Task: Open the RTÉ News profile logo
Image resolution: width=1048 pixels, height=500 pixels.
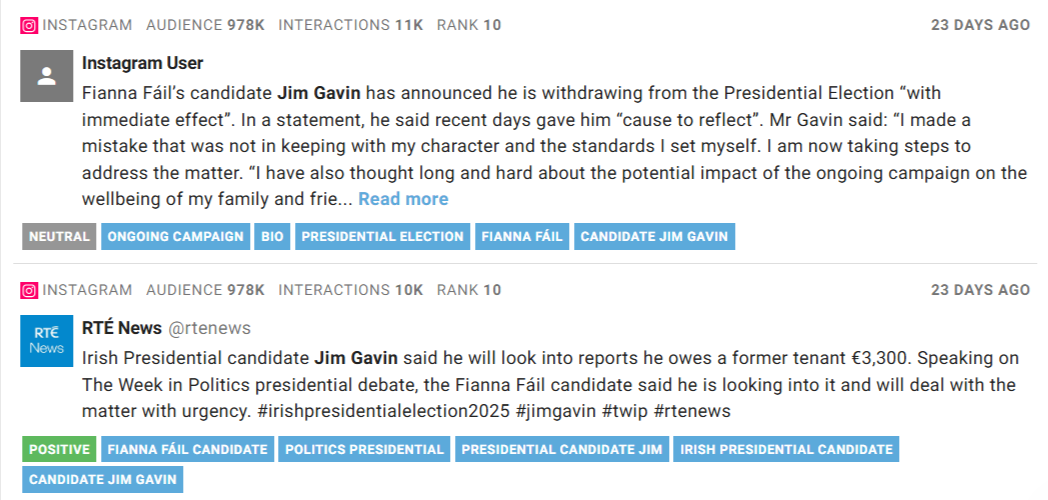Action: coord(46,340)
